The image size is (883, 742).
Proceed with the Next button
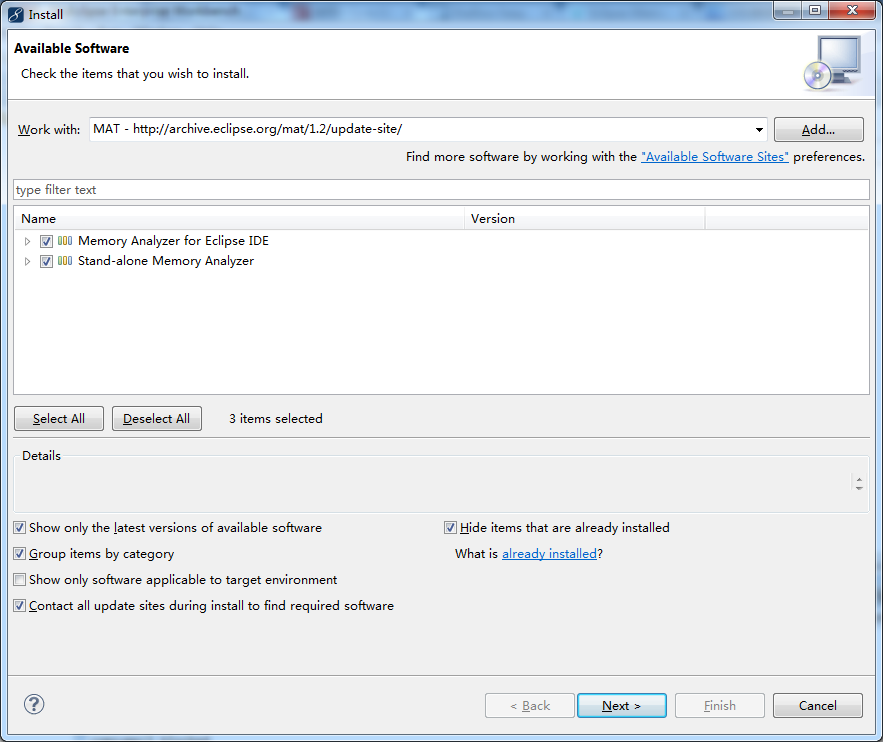coord(622,705)
